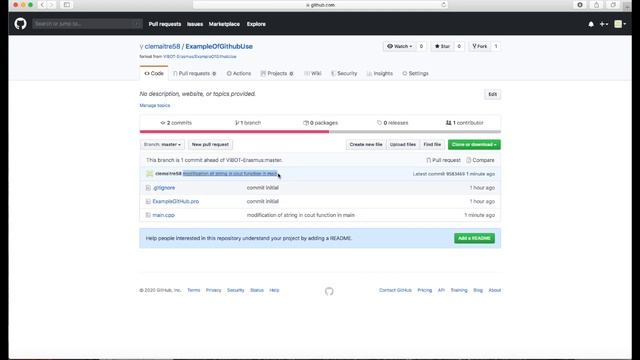This screenshot has height=360, width=640.
Task: Click Edit for the repository description
Action: [x=493, y=94]
